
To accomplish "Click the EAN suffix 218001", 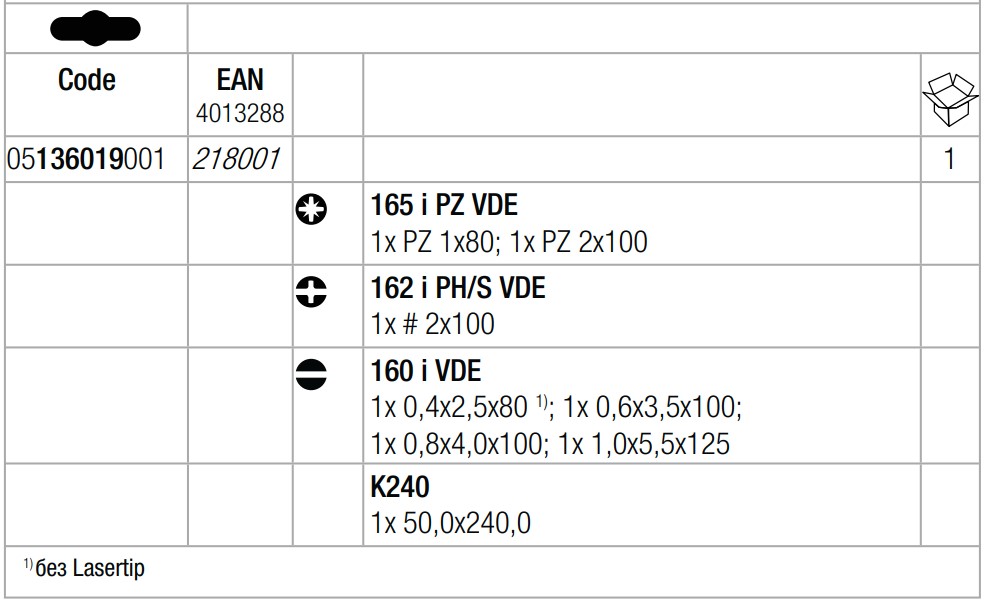I will 236,159.
